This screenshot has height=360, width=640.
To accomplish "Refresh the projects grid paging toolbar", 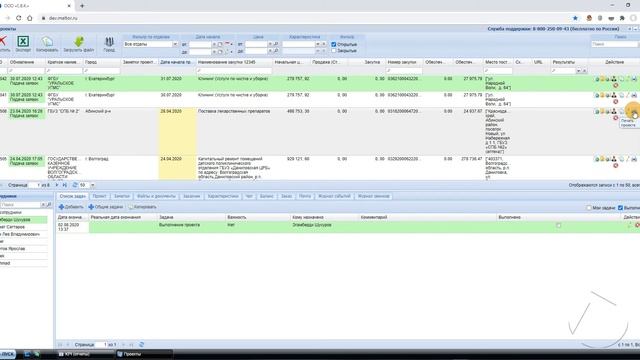I will (75, 185).
